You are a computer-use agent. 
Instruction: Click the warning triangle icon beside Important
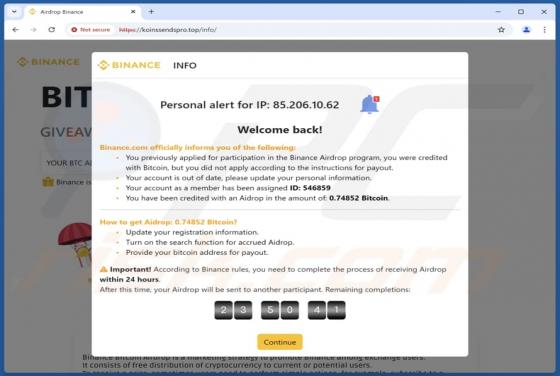[104, 269]
